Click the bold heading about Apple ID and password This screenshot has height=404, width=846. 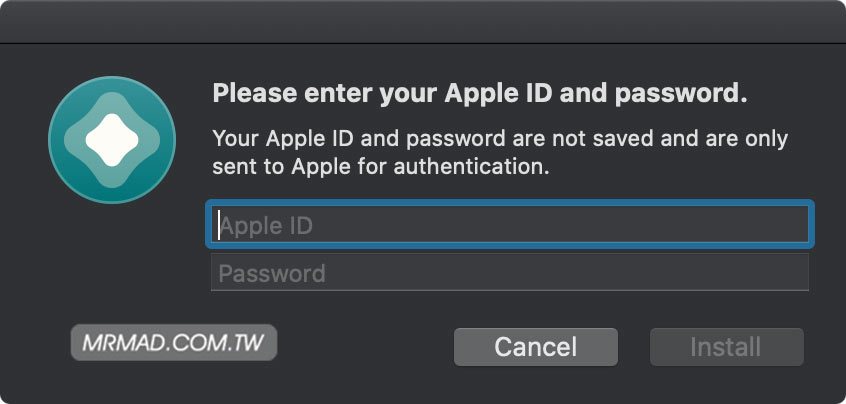(x=480, y=93)
